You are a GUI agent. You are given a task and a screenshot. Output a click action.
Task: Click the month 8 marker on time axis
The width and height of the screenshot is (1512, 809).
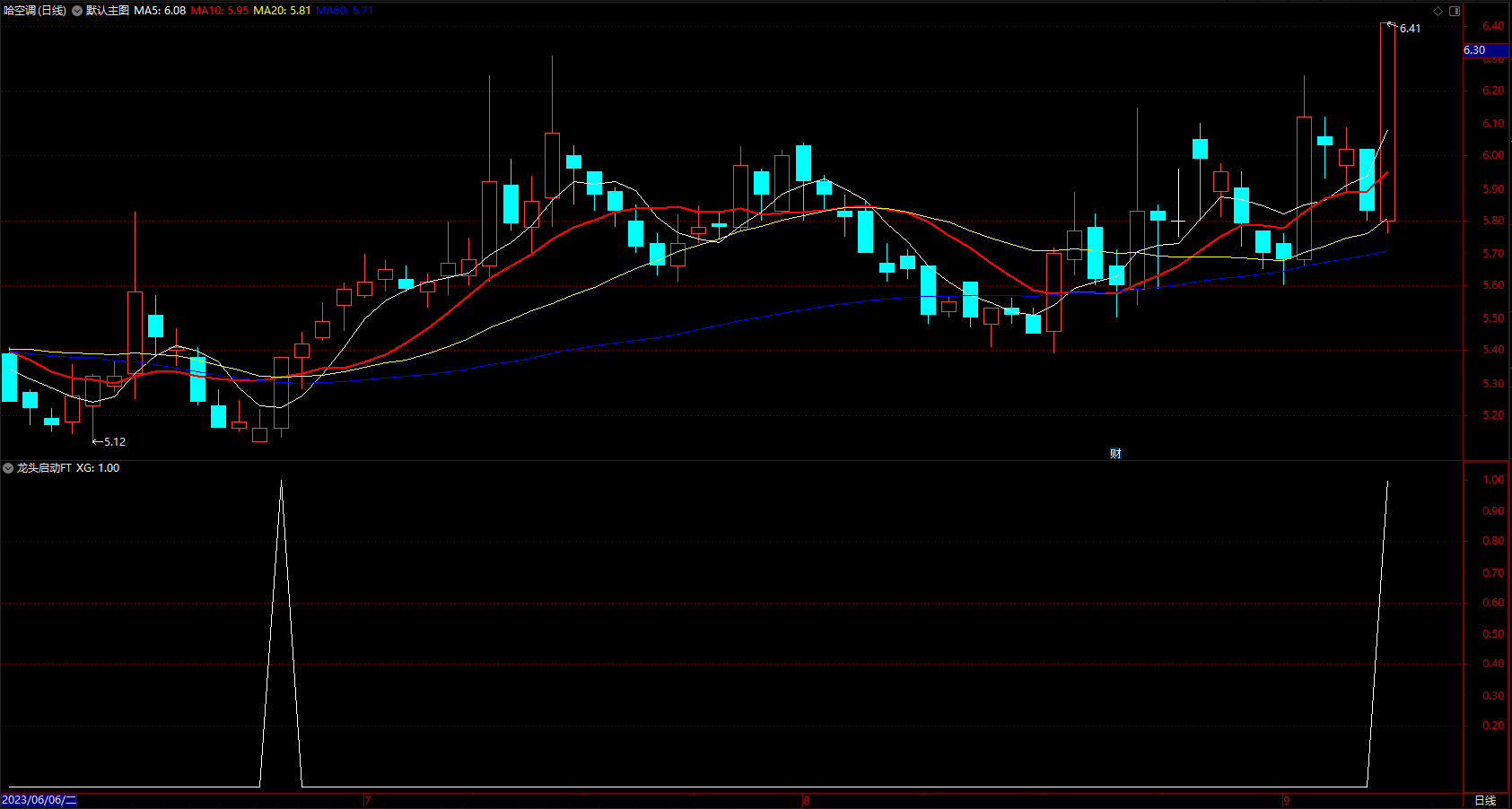tap(806, 801)
